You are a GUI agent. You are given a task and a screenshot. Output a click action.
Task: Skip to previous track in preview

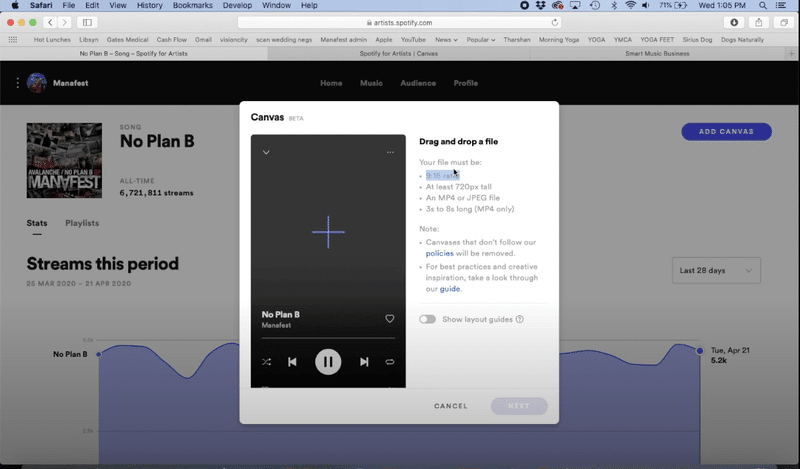click(292, 362)
